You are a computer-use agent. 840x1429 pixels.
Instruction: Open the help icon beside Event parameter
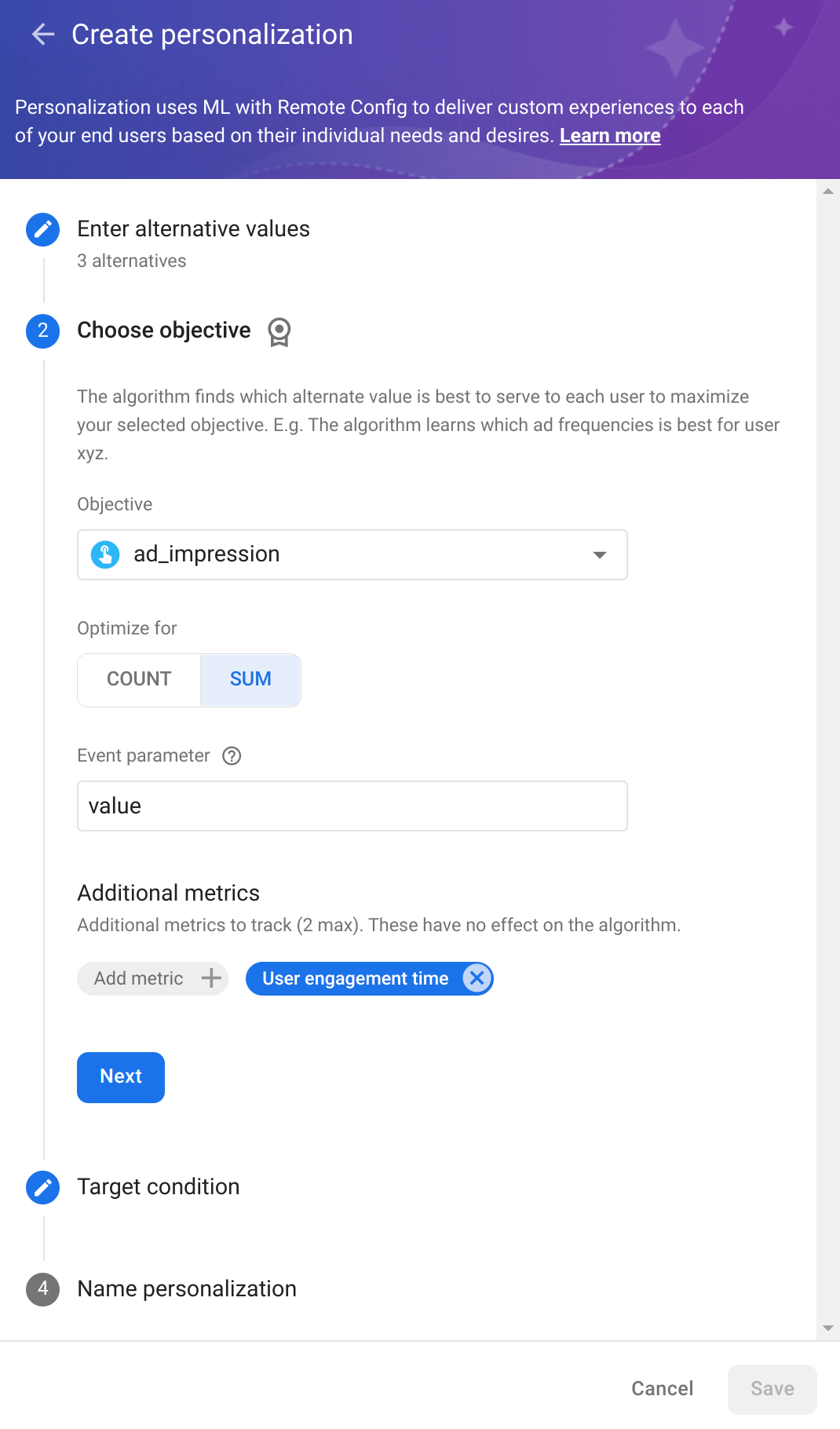(x=232, y=755)
